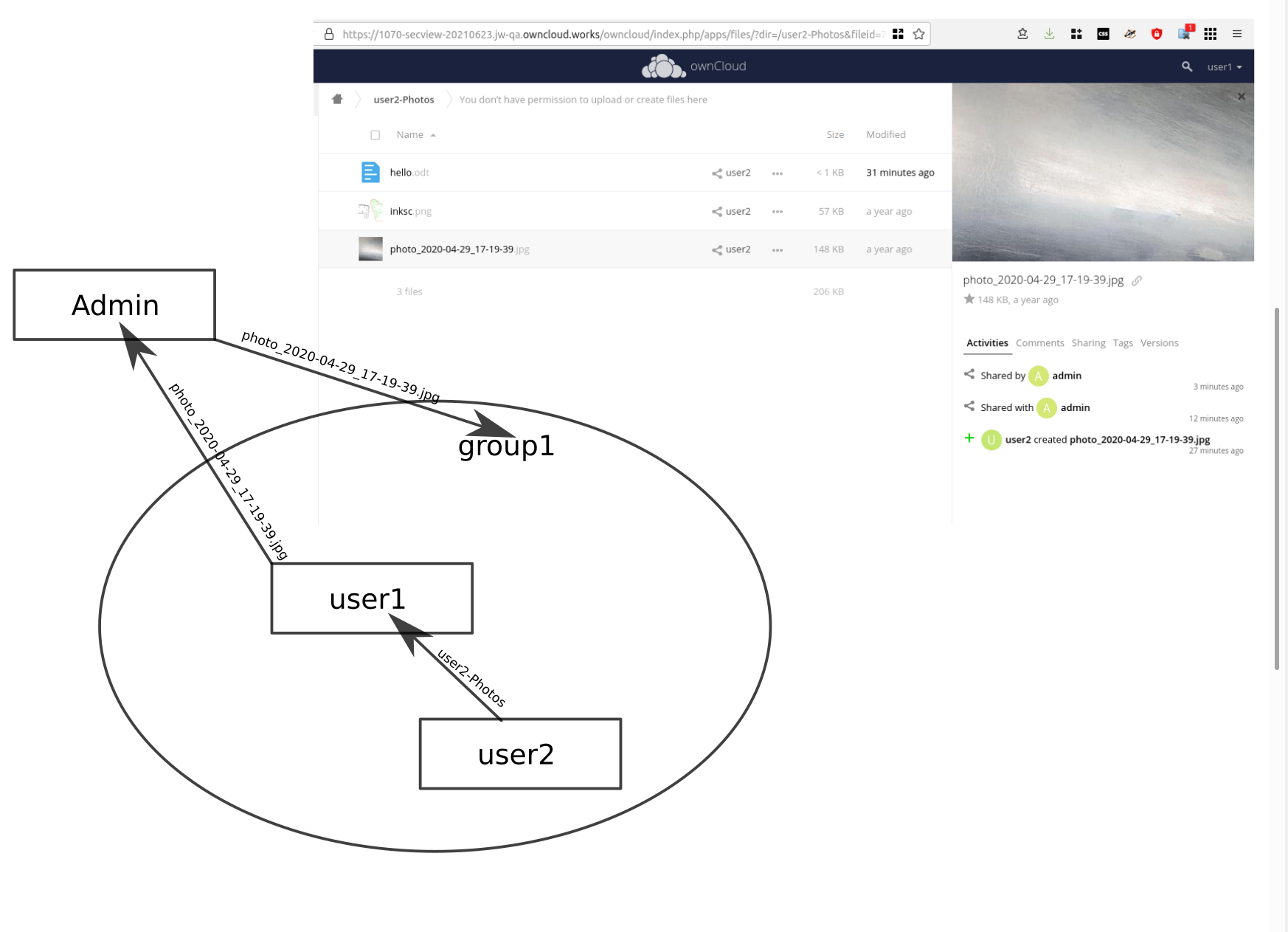
Task: Copy link icon beside photo_2020-04-29 filename
Action: click(x=1136, y=280)
